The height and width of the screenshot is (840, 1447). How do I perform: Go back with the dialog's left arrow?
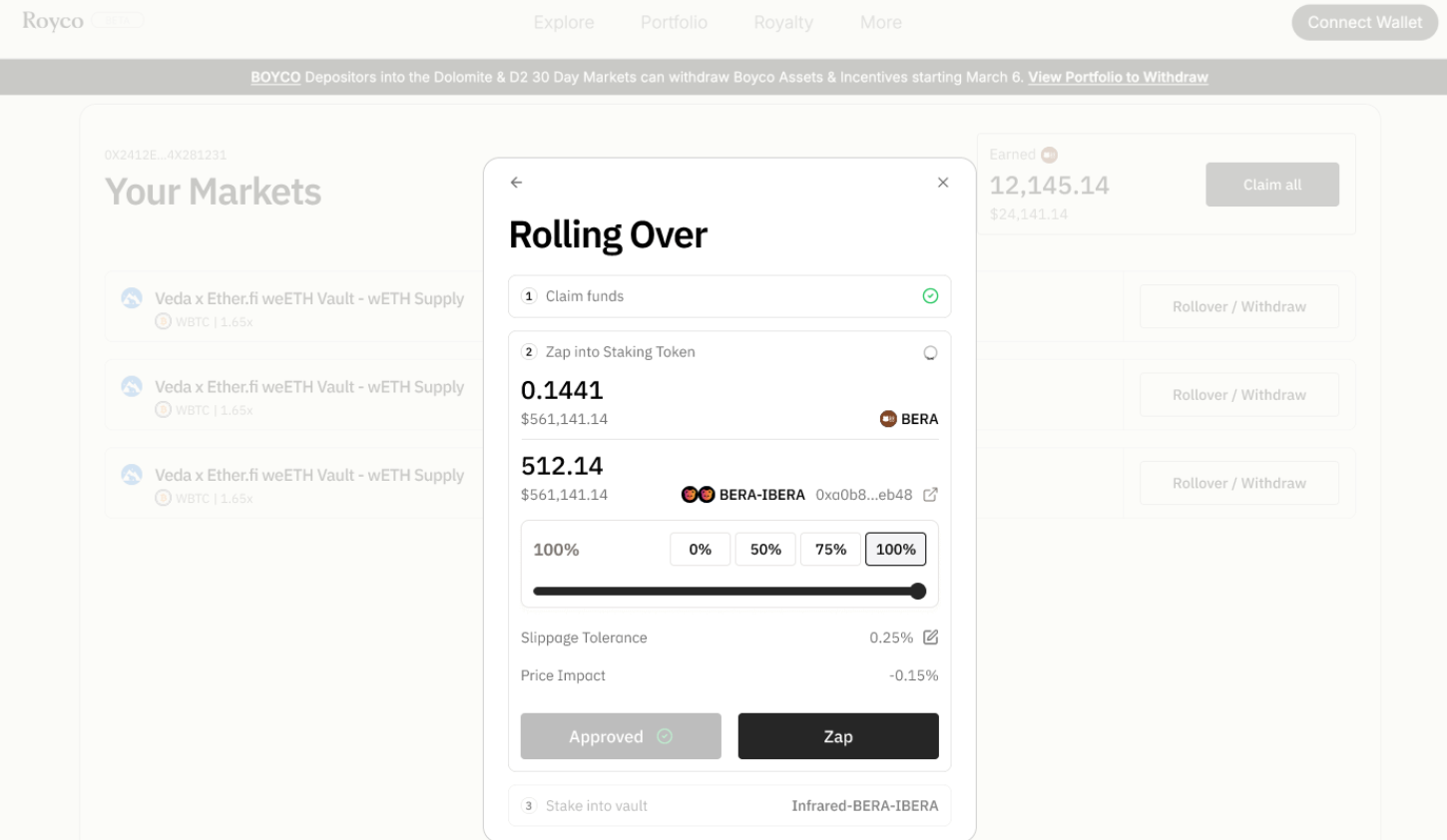pyautogui.click(x=516, y=183)
